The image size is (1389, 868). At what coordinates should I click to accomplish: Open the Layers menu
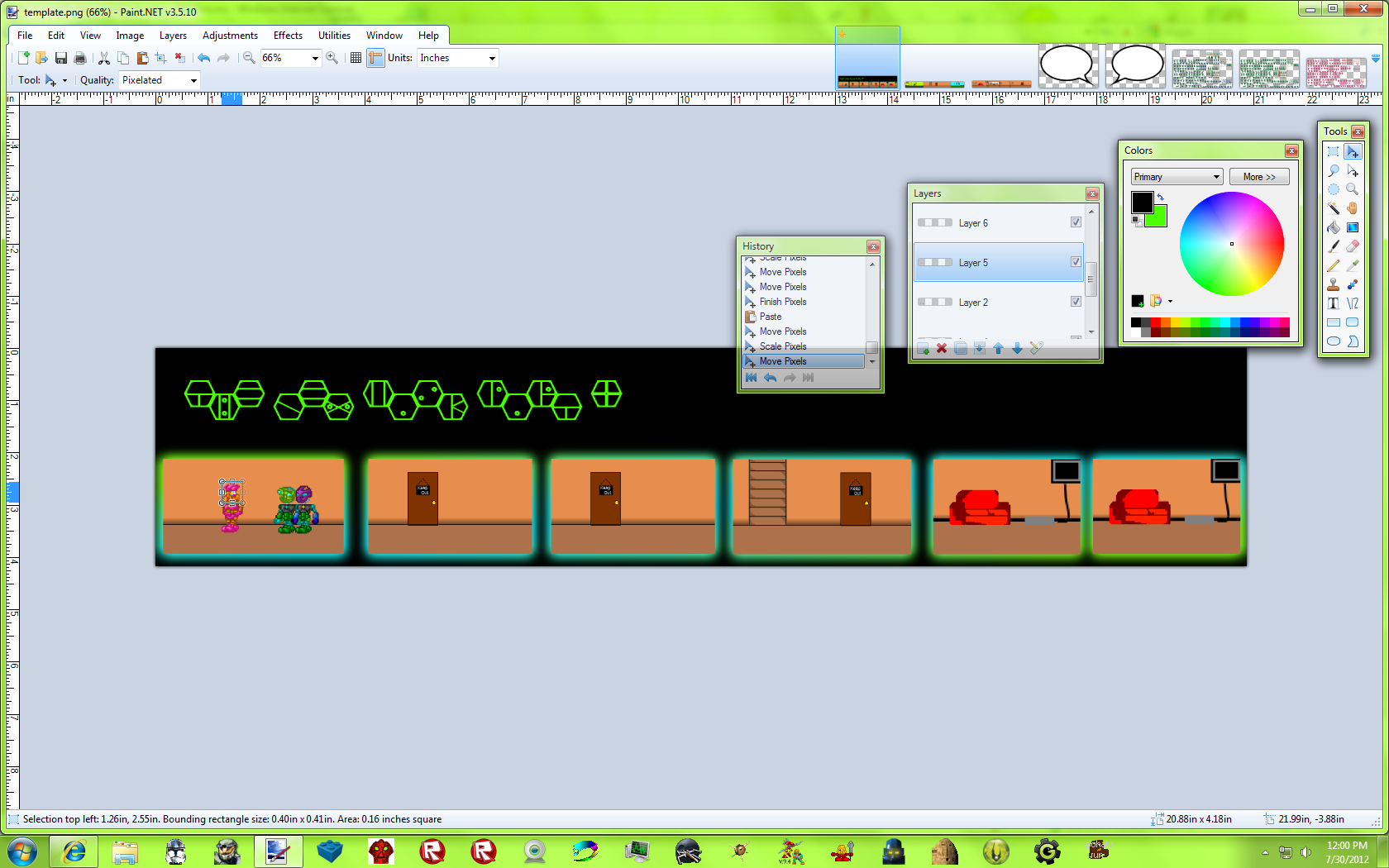[x=173, y=36]
